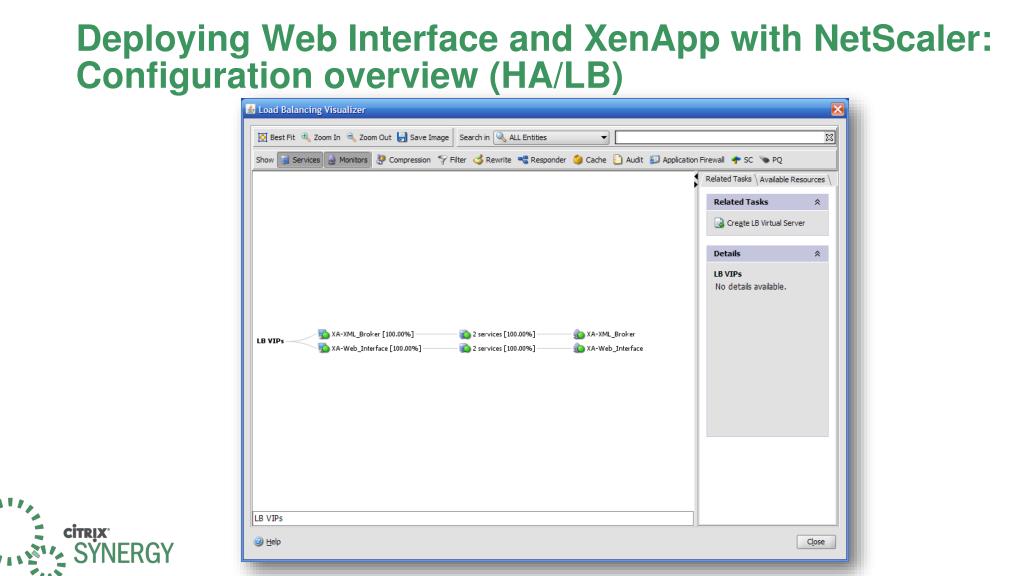Collapse the Related Tasks section
The height and width of the screenshot is (576, 1024).
click(x=817, y=202)
